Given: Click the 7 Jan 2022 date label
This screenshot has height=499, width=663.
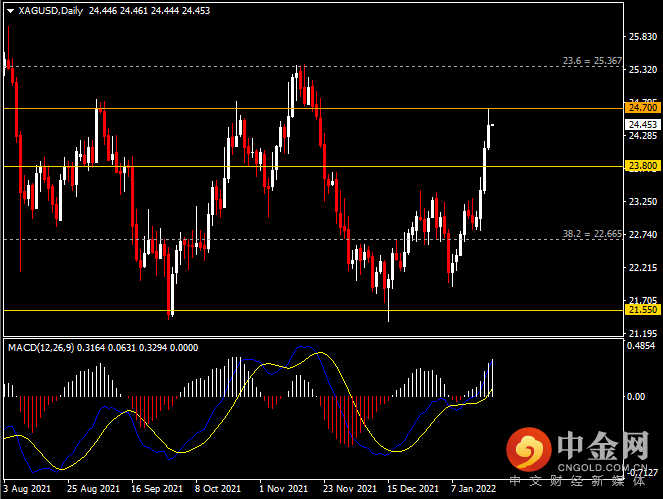Looking at the screenshot, I should click(x=473, y=489).
